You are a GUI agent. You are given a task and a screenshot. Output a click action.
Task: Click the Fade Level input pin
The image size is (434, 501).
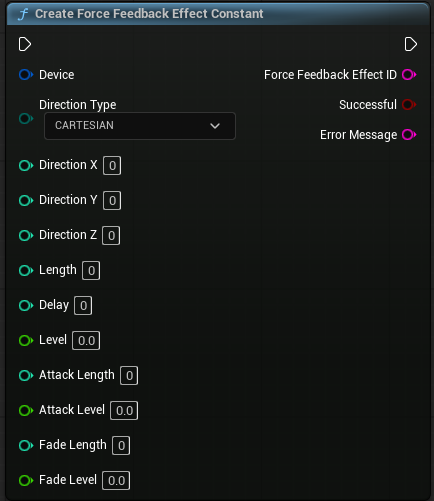26,480
